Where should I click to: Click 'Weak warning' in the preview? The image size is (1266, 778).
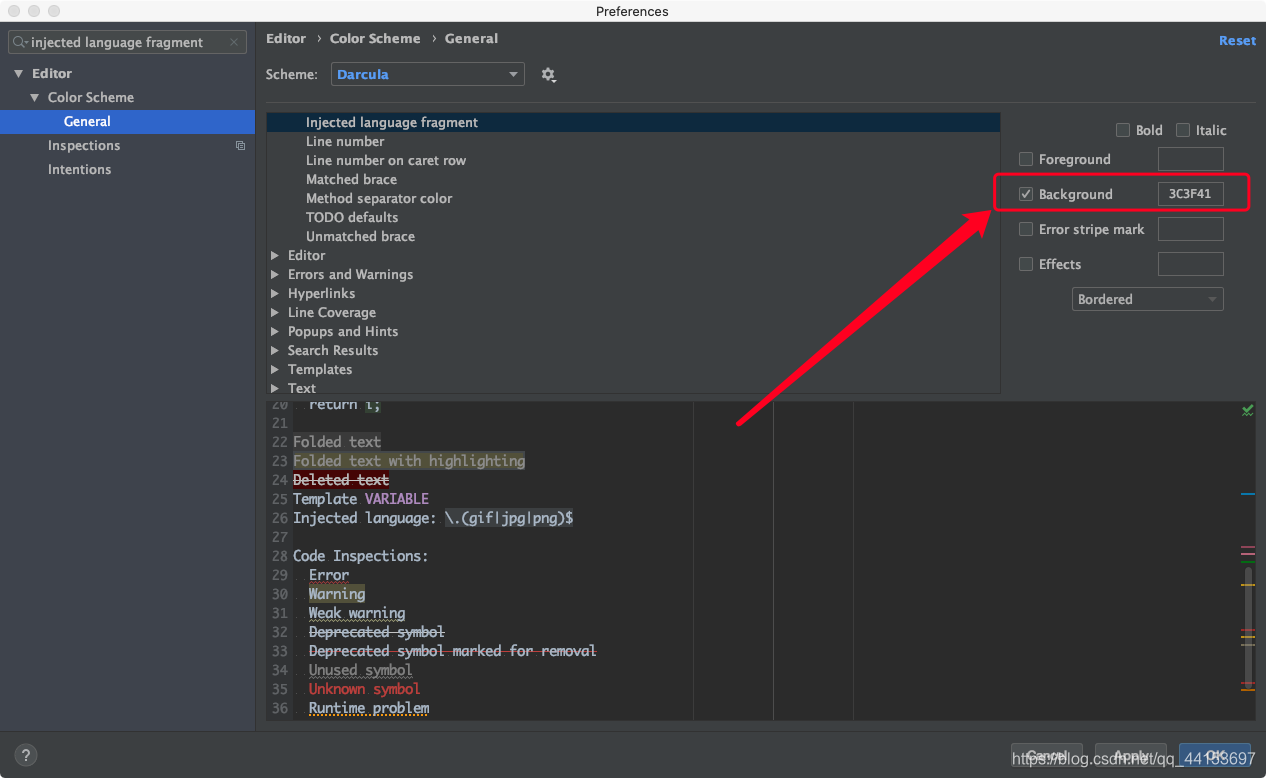click(x=357, y=613)
